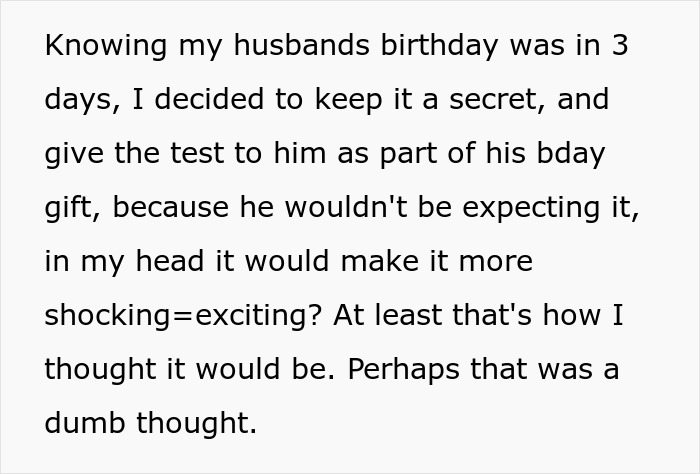Click the number "3" ending first line

620,45
